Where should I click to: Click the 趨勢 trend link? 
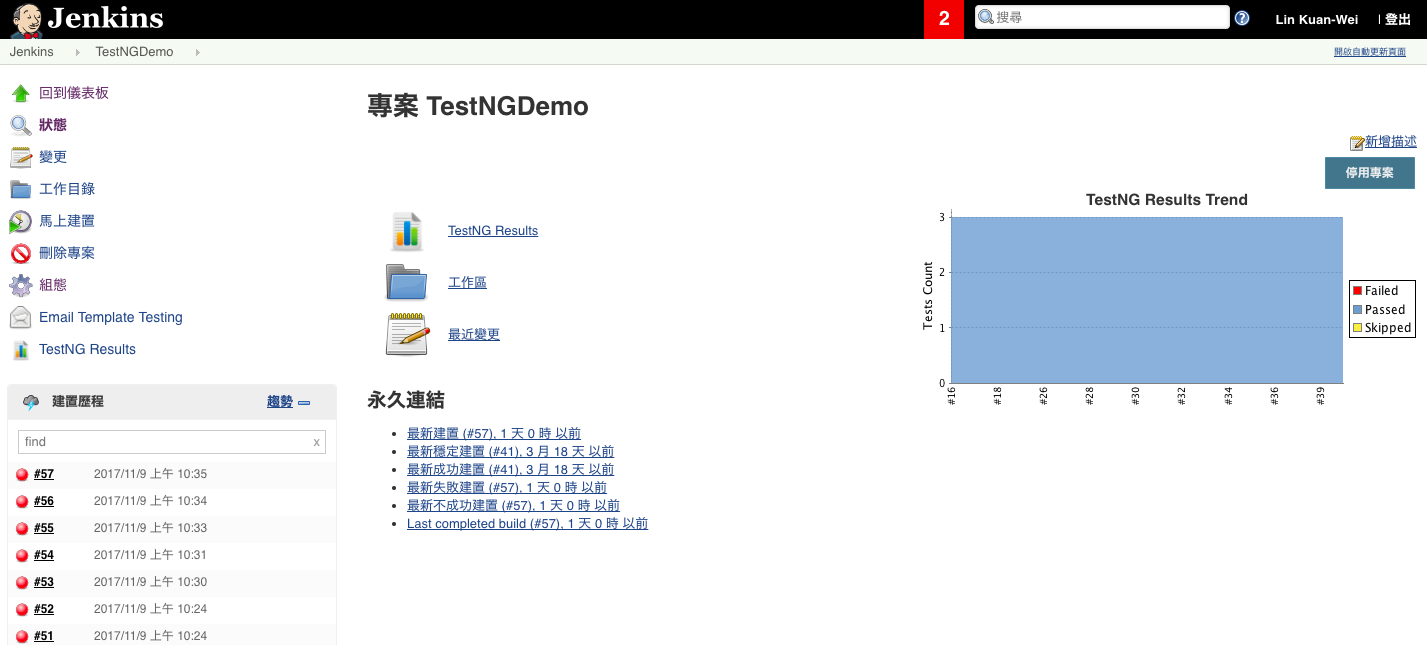tap(280, 401)
